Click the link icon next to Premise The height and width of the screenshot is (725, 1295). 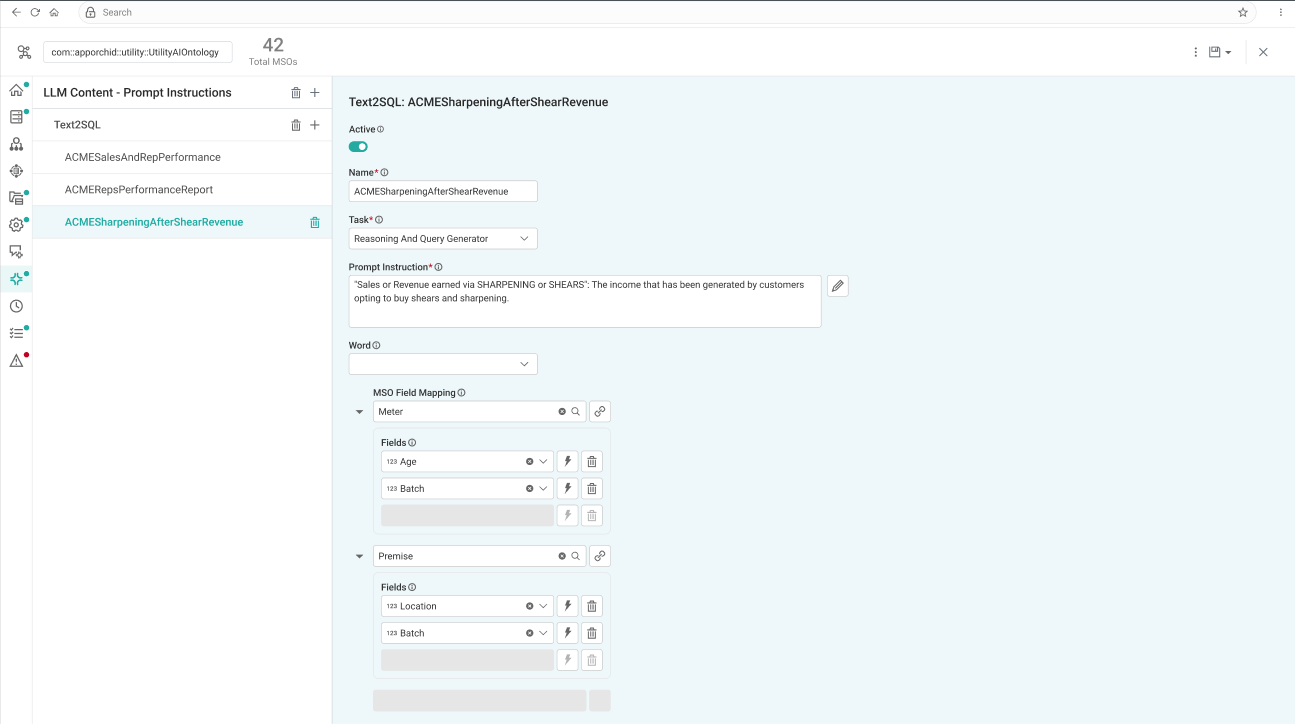pyautogui.click(x=600, y=556)
